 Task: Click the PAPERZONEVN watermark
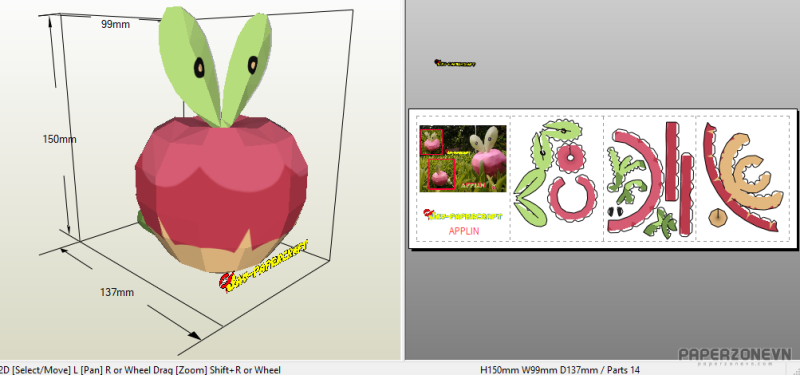(735, 356)
